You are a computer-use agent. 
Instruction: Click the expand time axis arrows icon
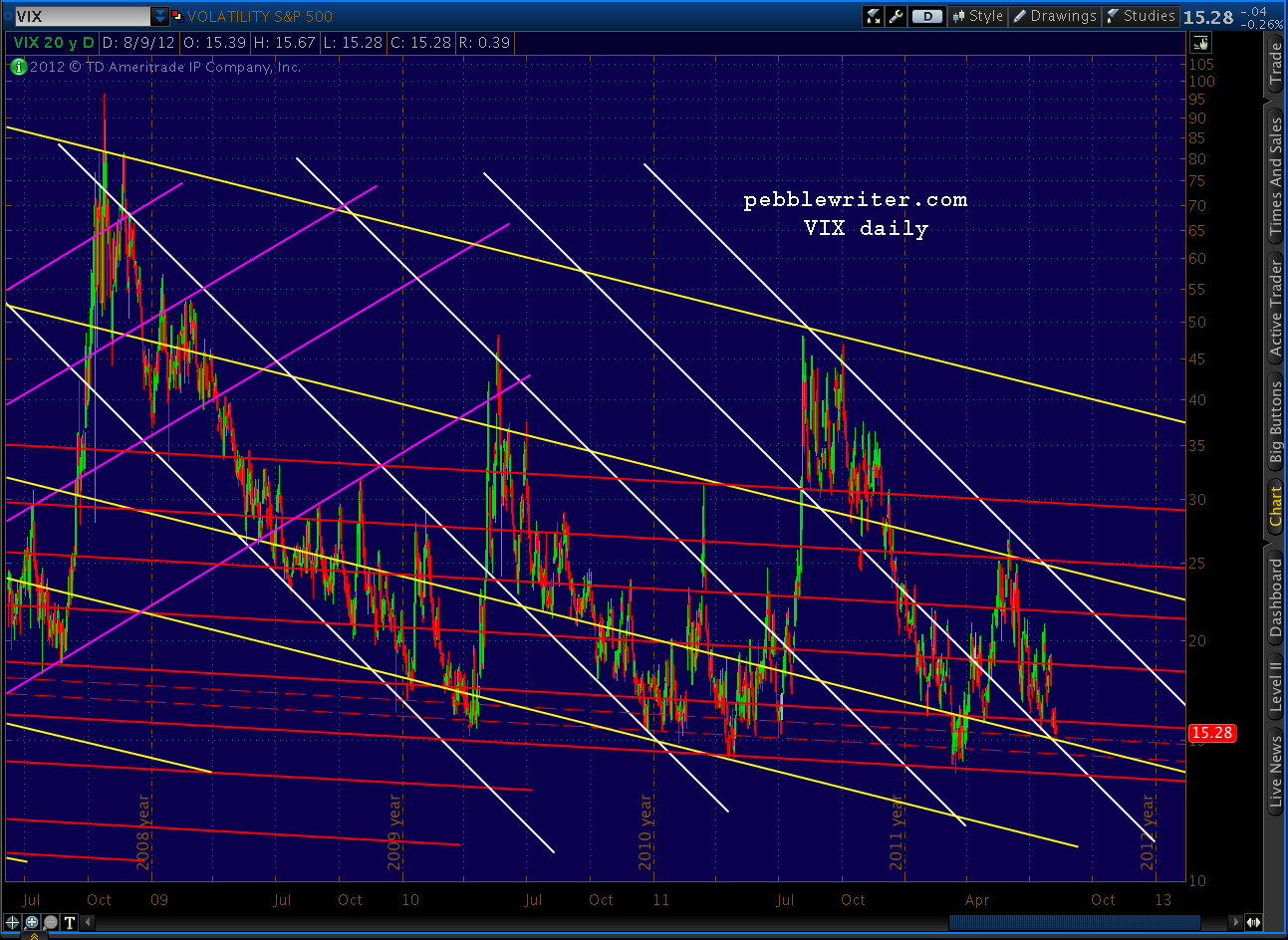coord(1253,922)
